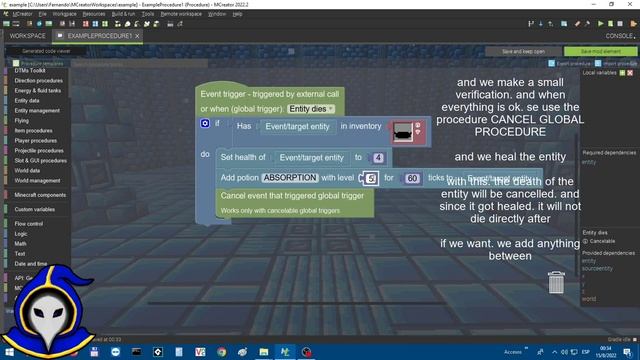
Task: Open Energy & fluid tanks category
Action: (x=38, y=91)
